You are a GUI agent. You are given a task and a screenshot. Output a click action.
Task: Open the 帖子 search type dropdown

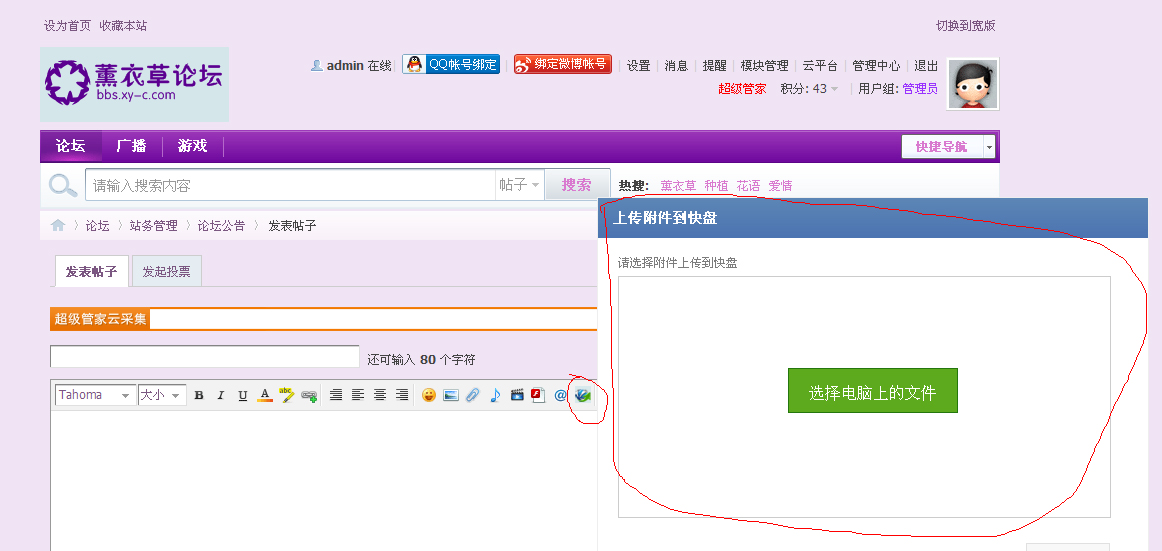(x=519, y=185)
